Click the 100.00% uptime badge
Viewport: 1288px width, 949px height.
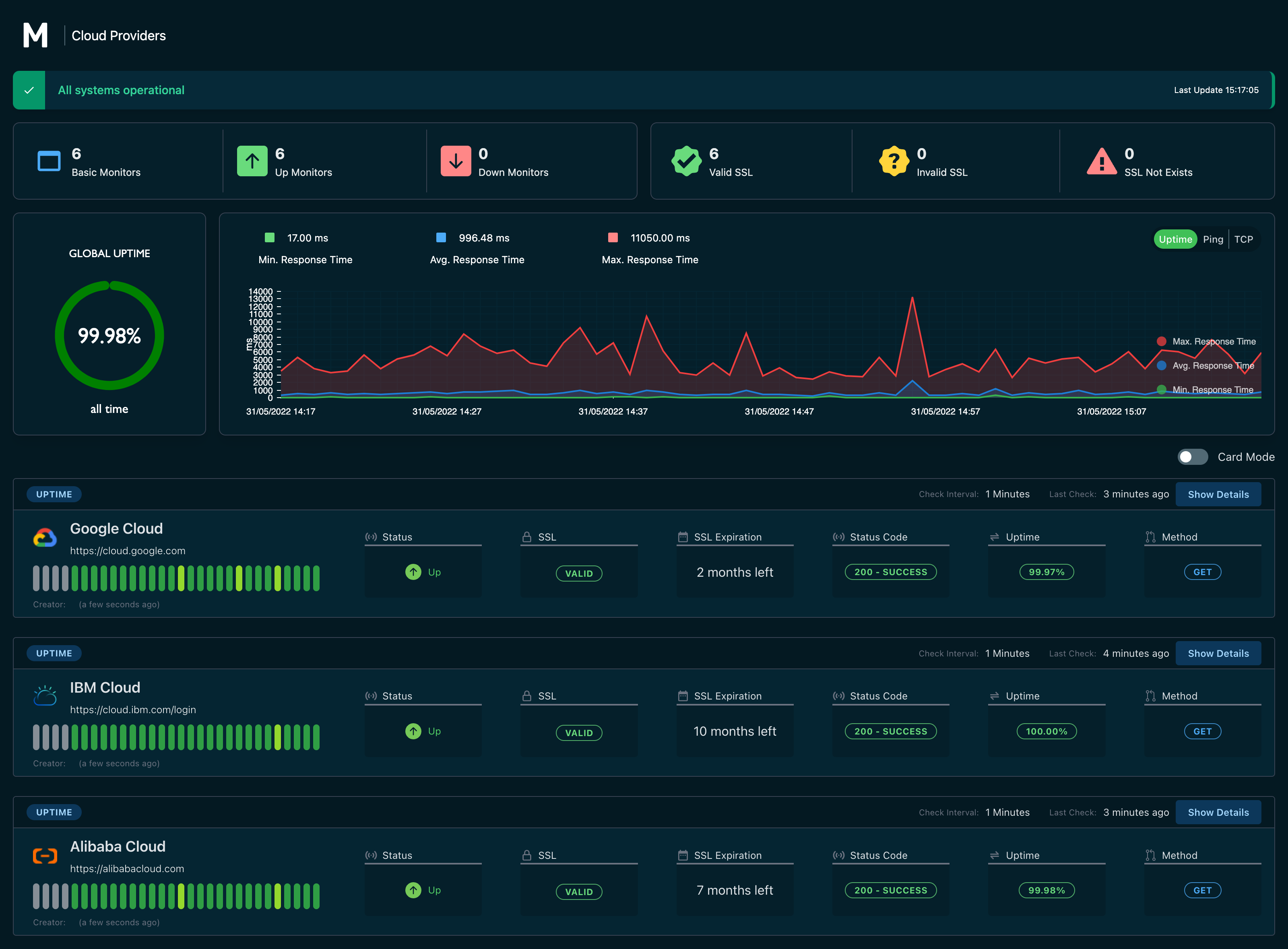coord(1046,731)
